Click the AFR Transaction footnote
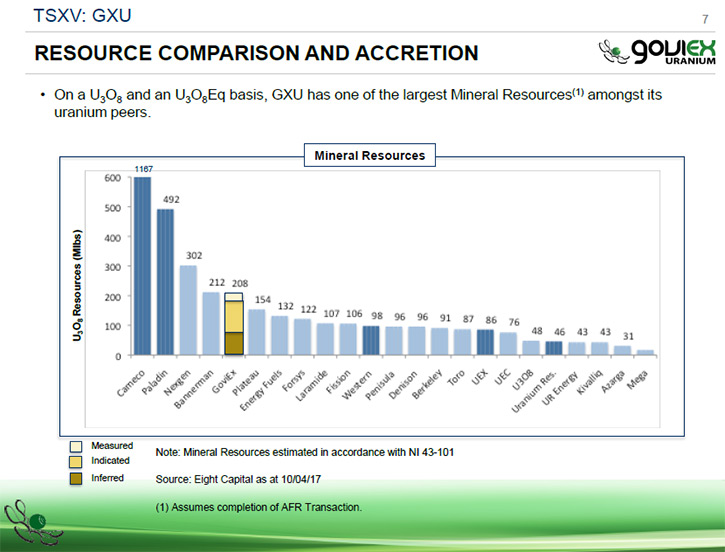The width and height of the screenshot is (725, 552). 258,507
